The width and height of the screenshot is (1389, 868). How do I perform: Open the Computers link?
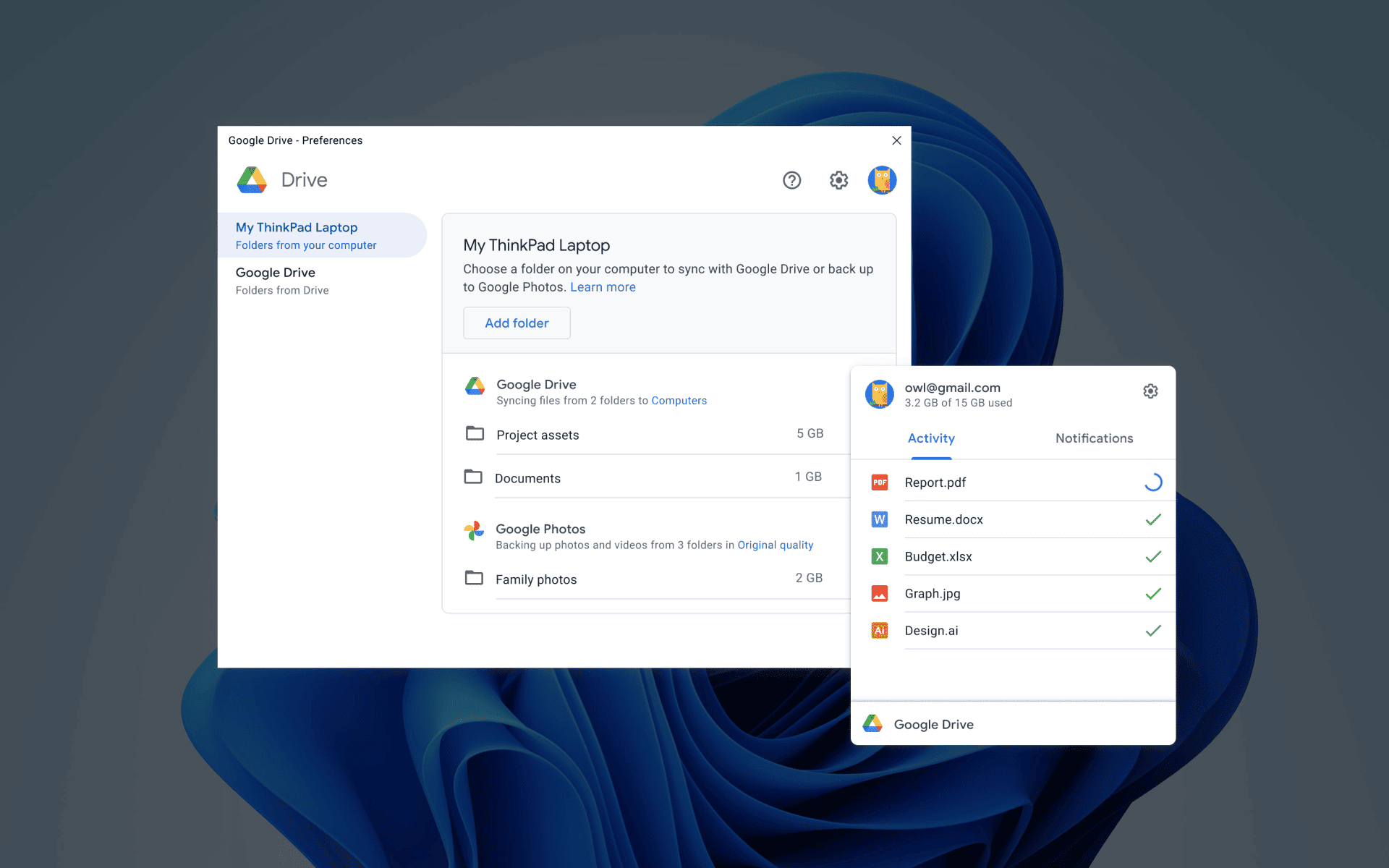[679, 401]
